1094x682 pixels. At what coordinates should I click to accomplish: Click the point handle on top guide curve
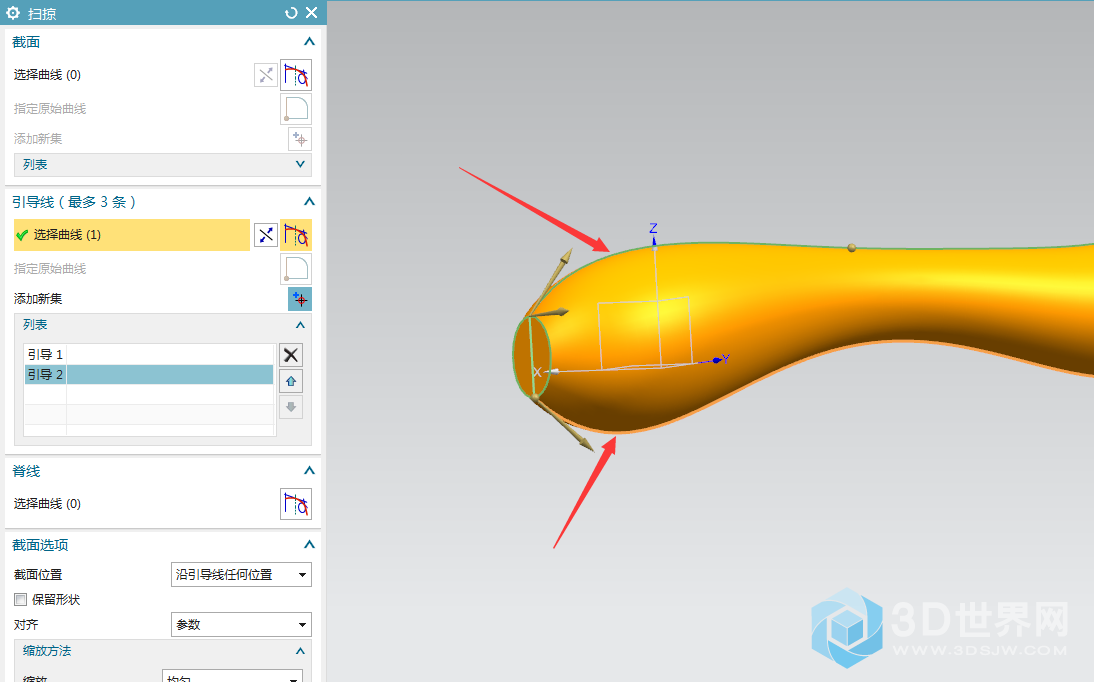coord(851,248)
